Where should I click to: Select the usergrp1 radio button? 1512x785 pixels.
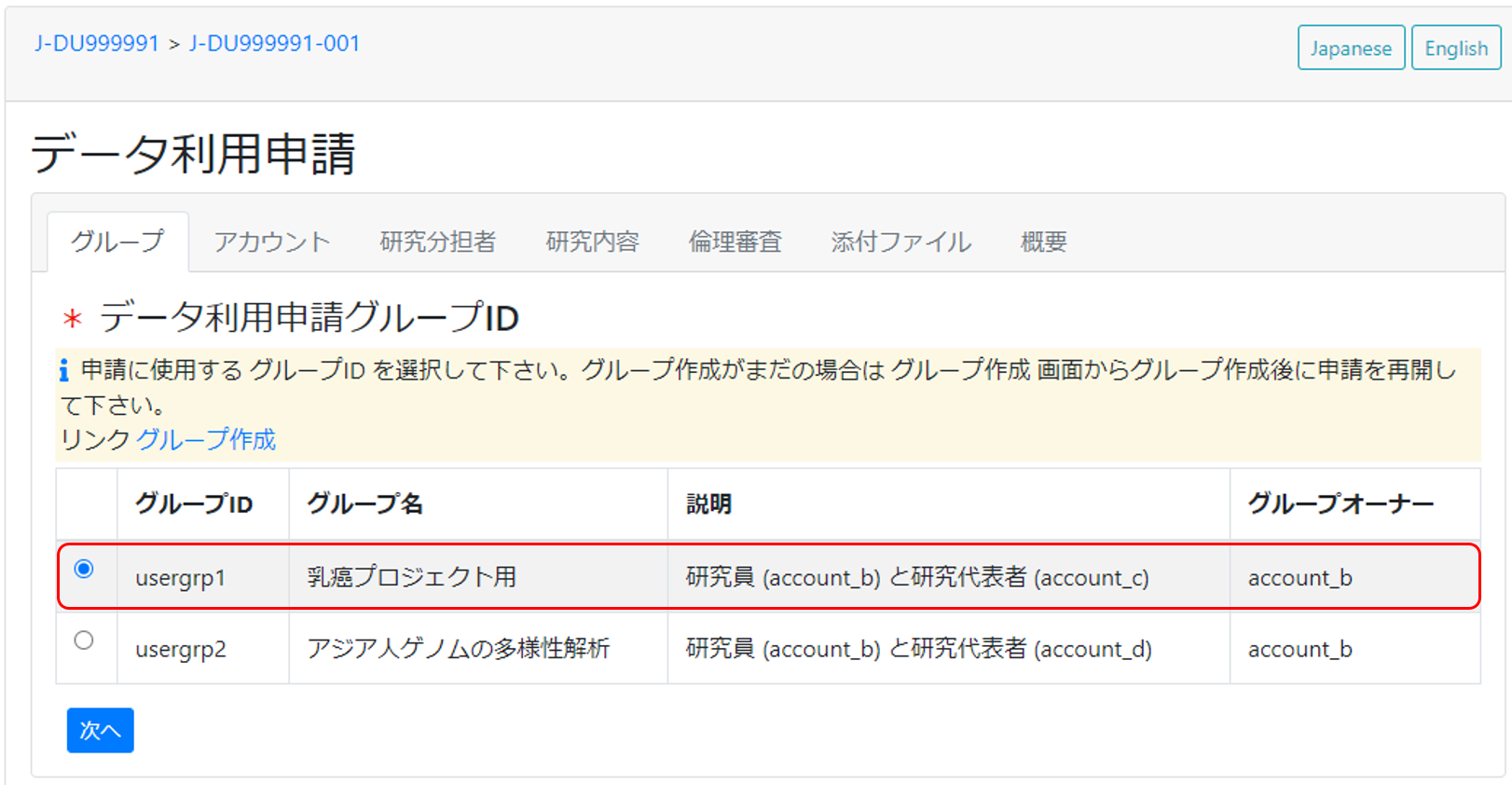(84, 569)
